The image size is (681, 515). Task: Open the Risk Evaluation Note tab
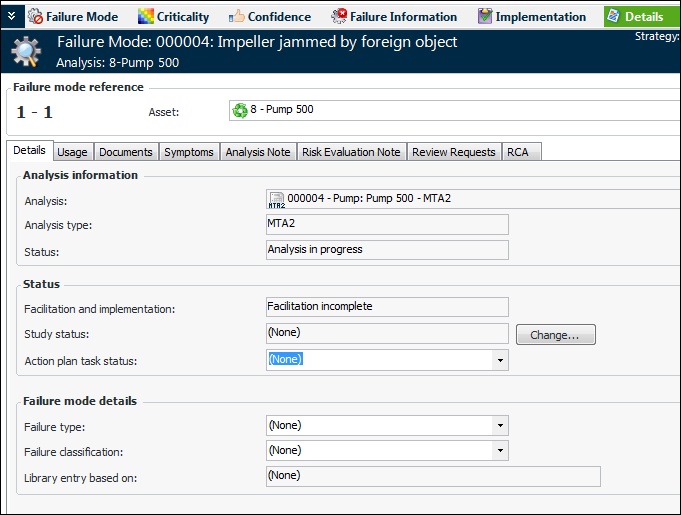pos(351,152)
